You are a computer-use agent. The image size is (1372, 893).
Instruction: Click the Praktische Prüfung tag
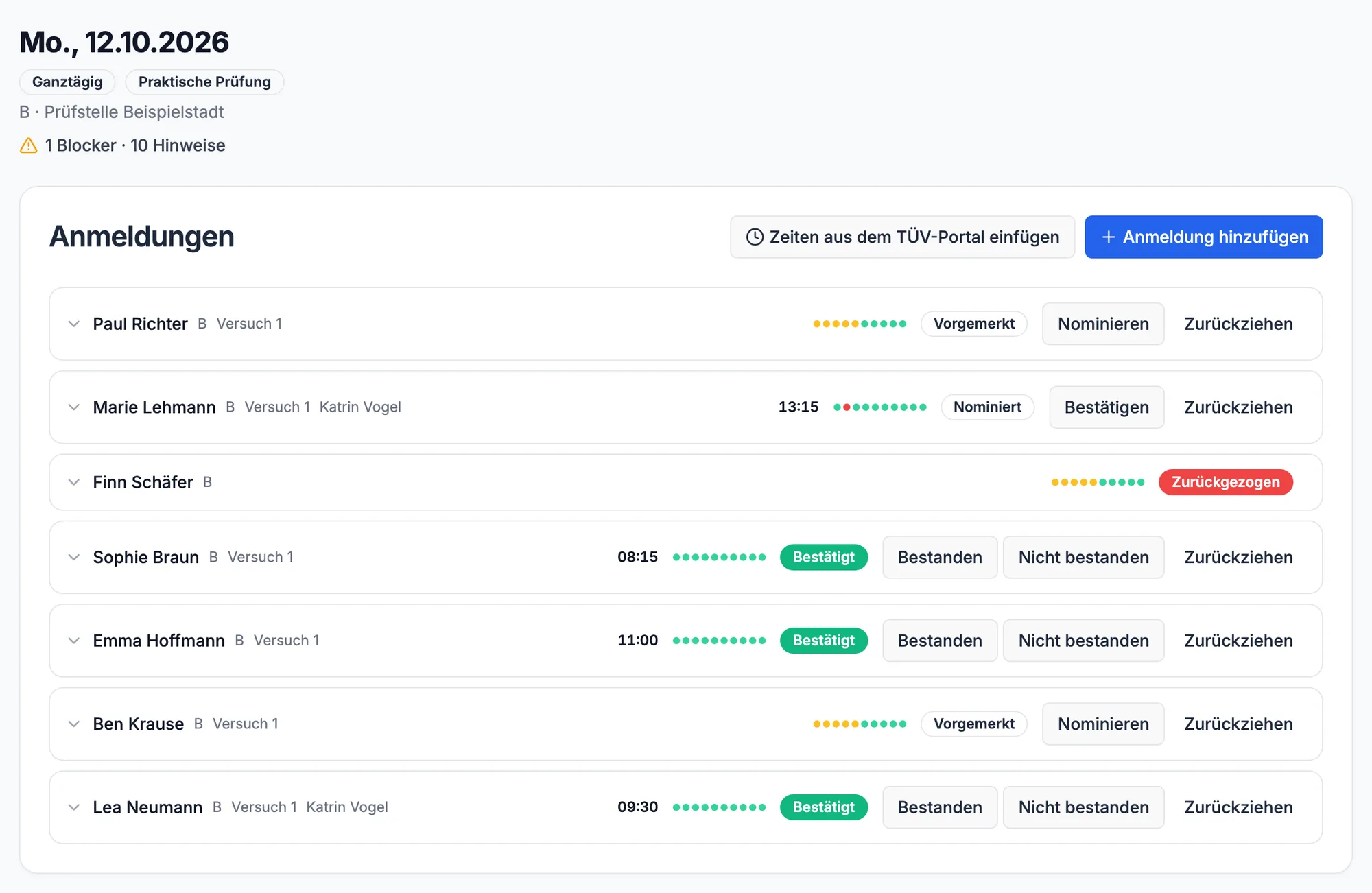pyautogui.click(x=204, y=82)
